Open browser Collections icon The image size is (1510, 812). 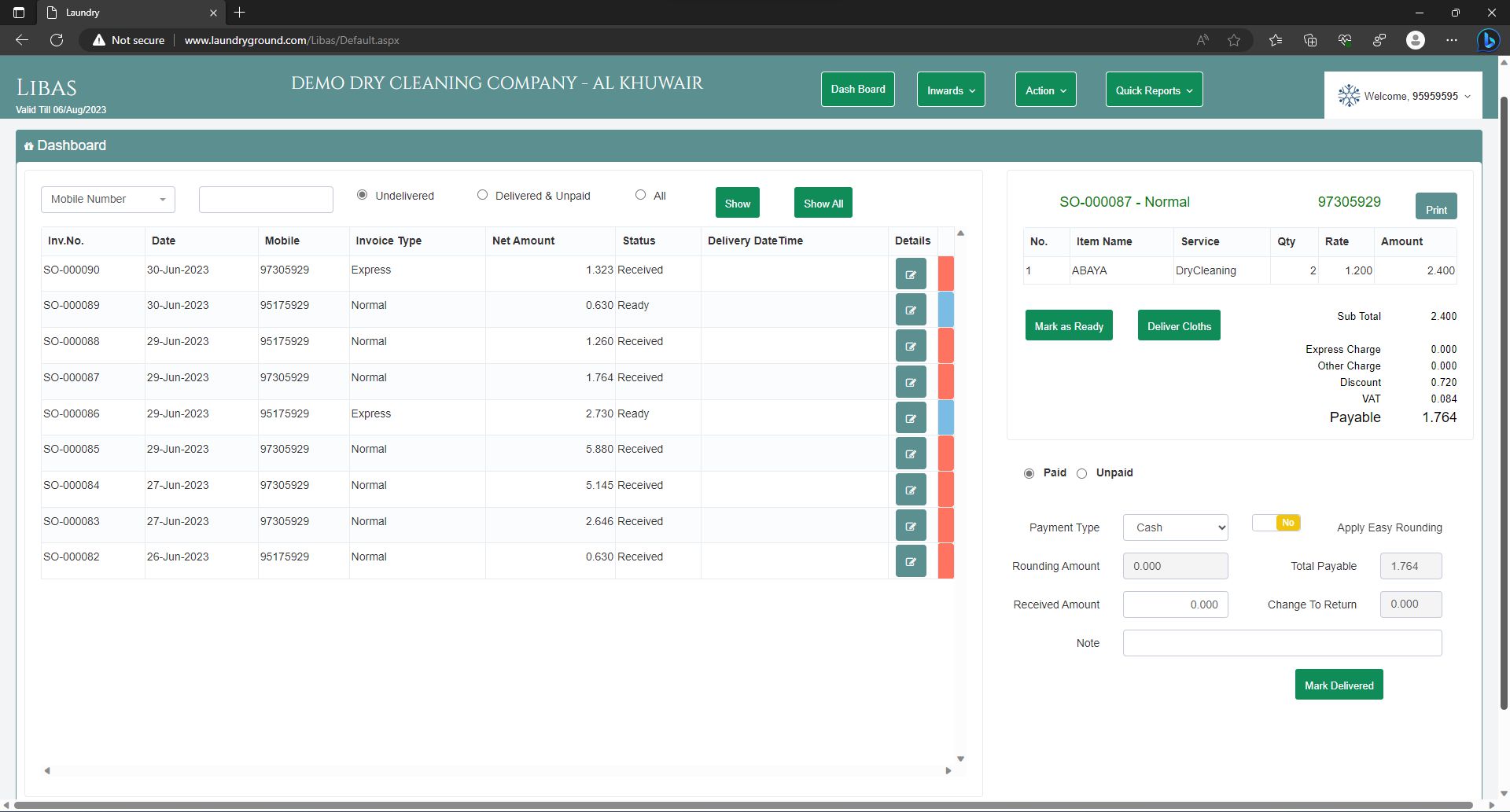[x=1310, y=40]
